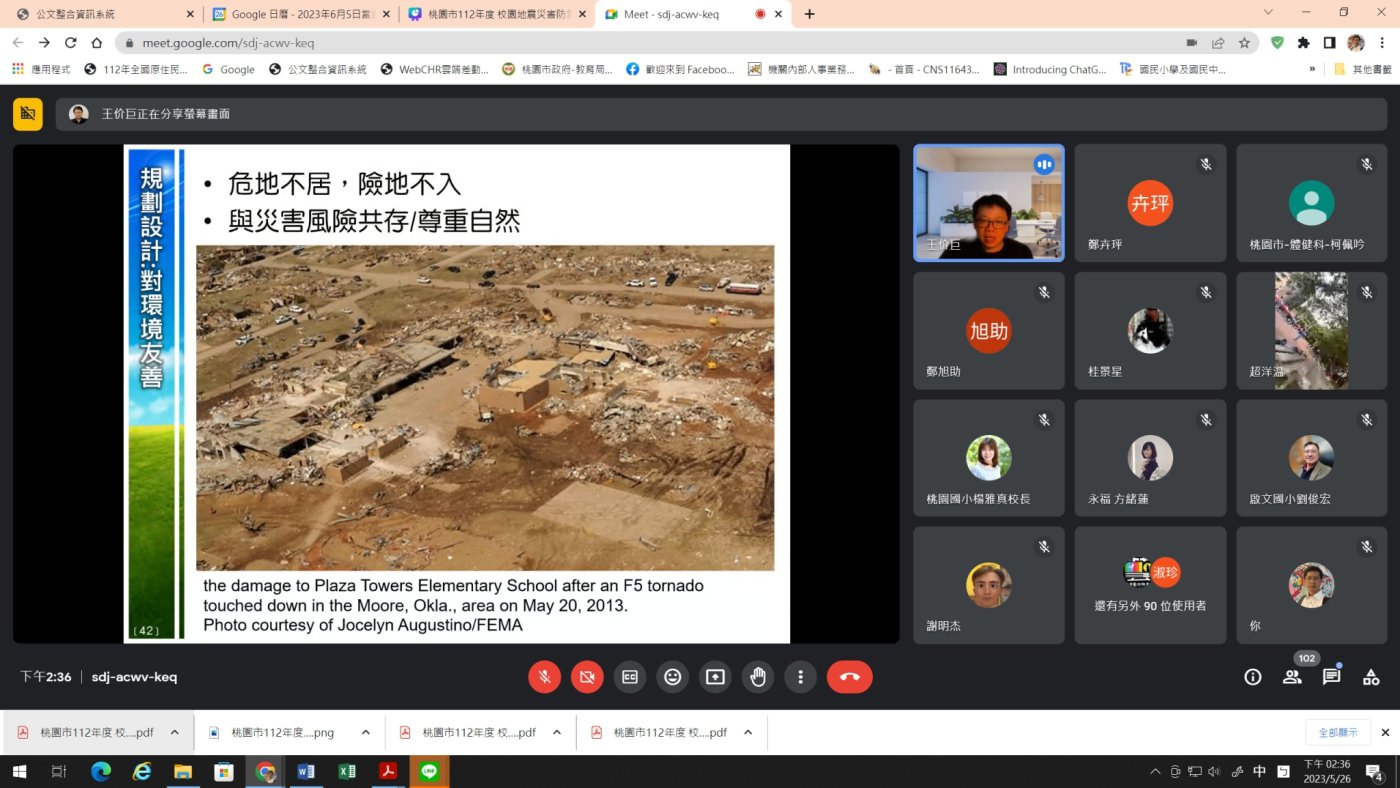
Task: Turn on microphone with red mic button
Action: coord(544,677)
